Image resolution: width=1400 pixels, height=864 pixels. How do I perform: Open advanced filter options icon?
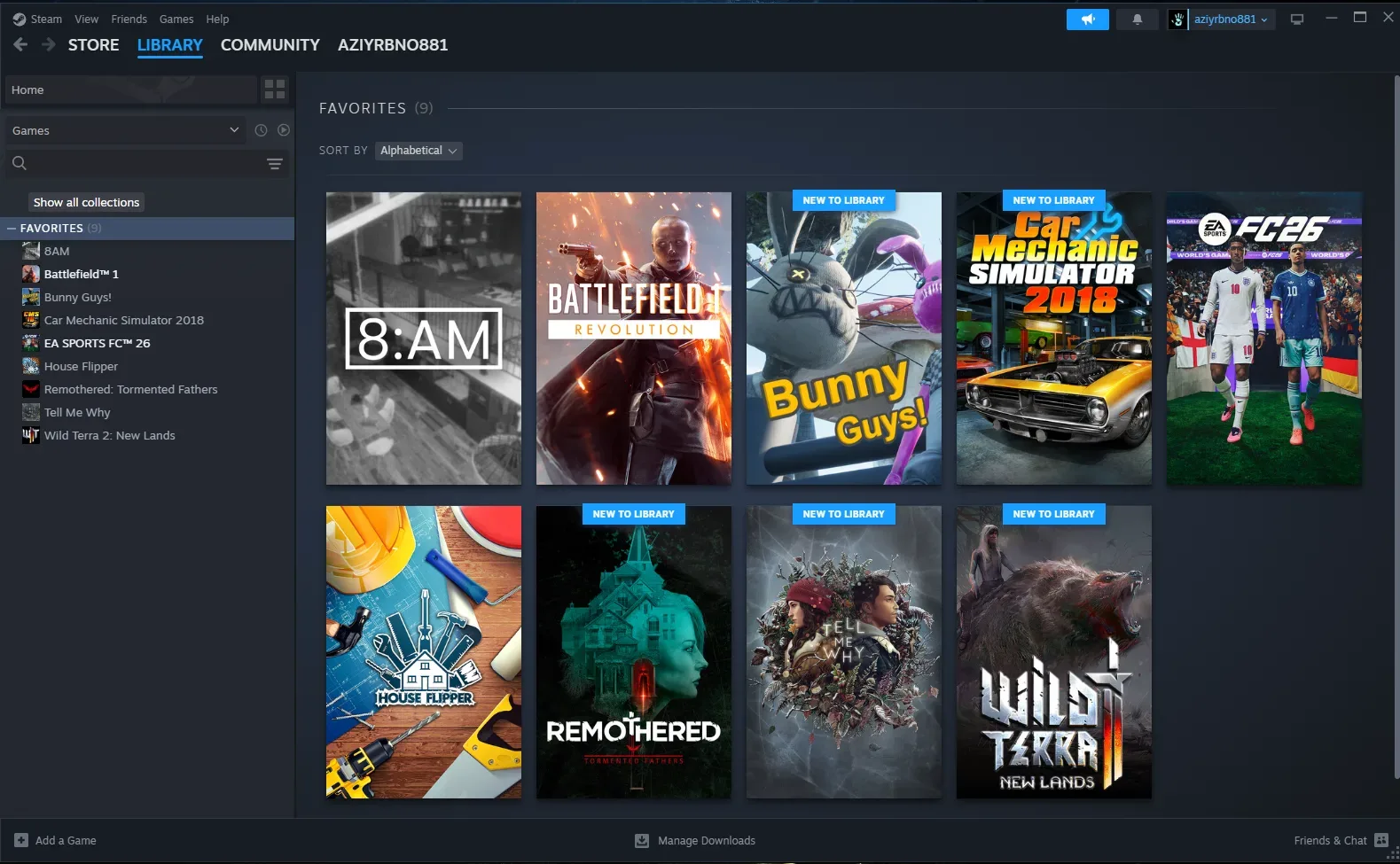[275, 163]
